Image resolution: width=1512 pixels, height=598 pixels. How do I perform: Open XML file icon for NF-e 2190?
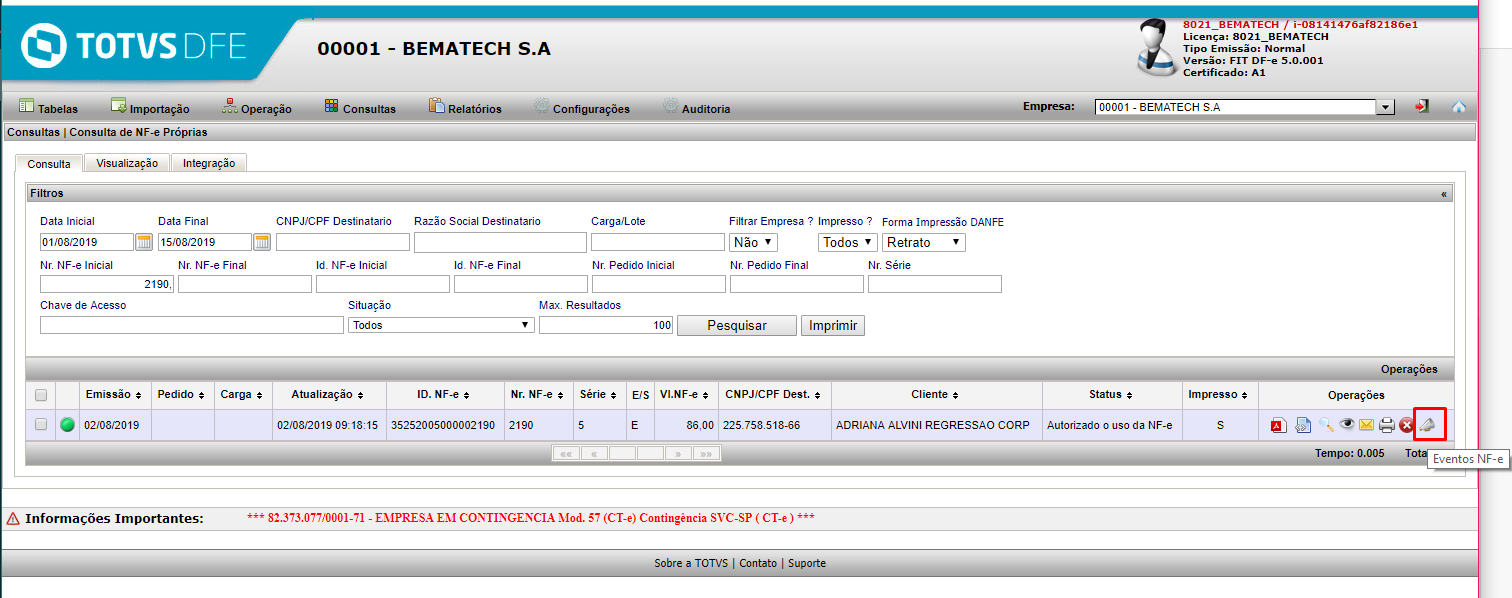pos(1303,426)
